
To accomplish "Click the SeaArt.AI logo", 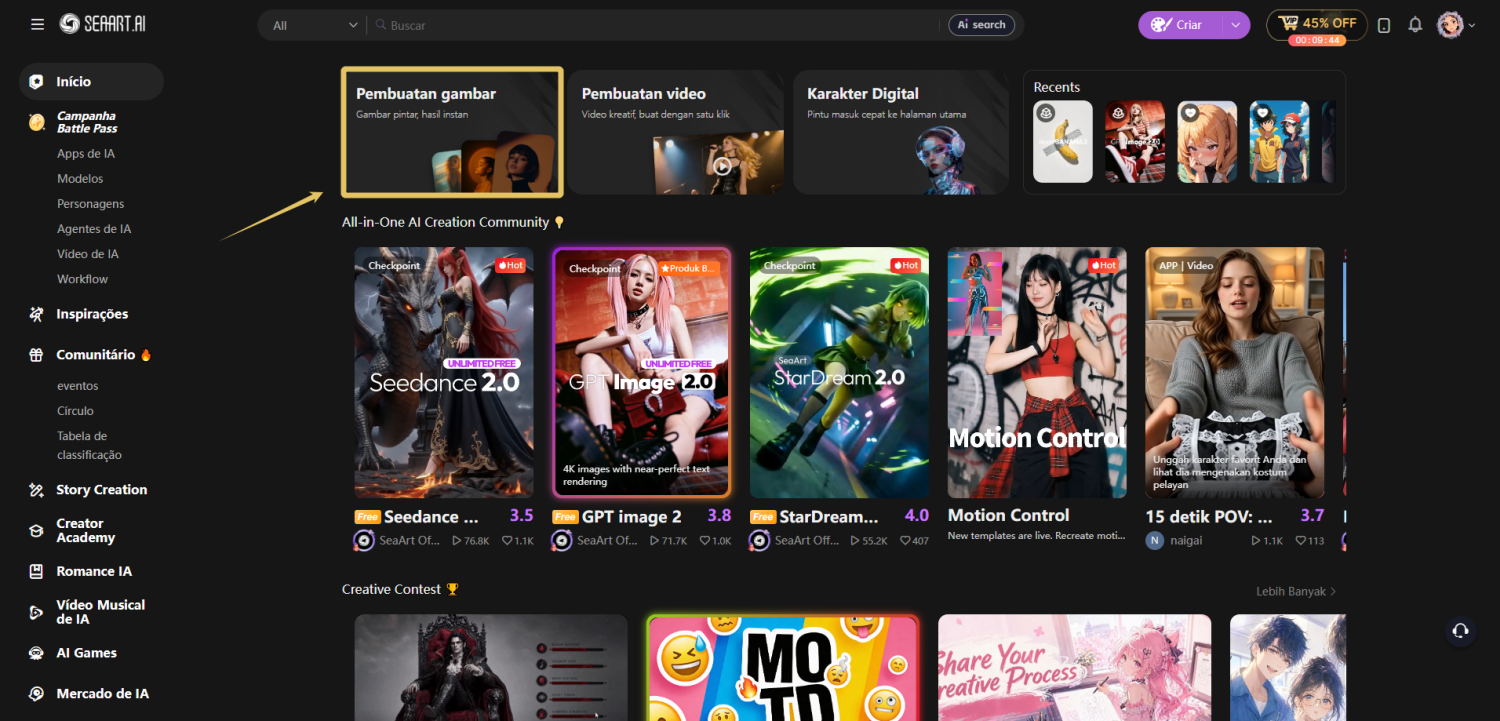I will 102,24.
